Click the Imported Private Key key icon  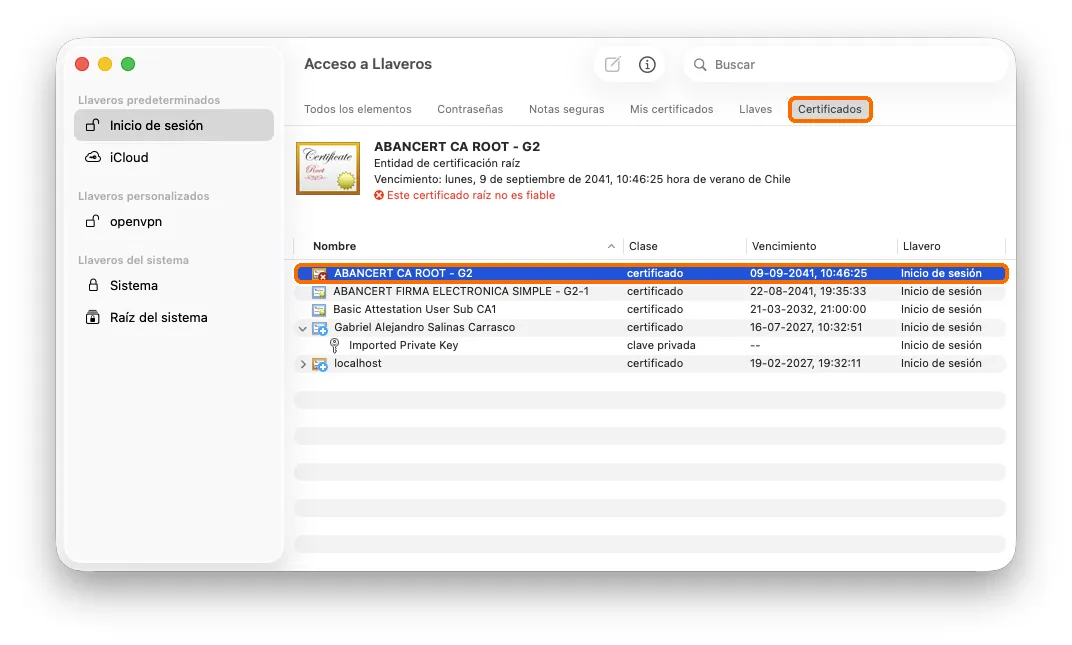pos(334,345)
